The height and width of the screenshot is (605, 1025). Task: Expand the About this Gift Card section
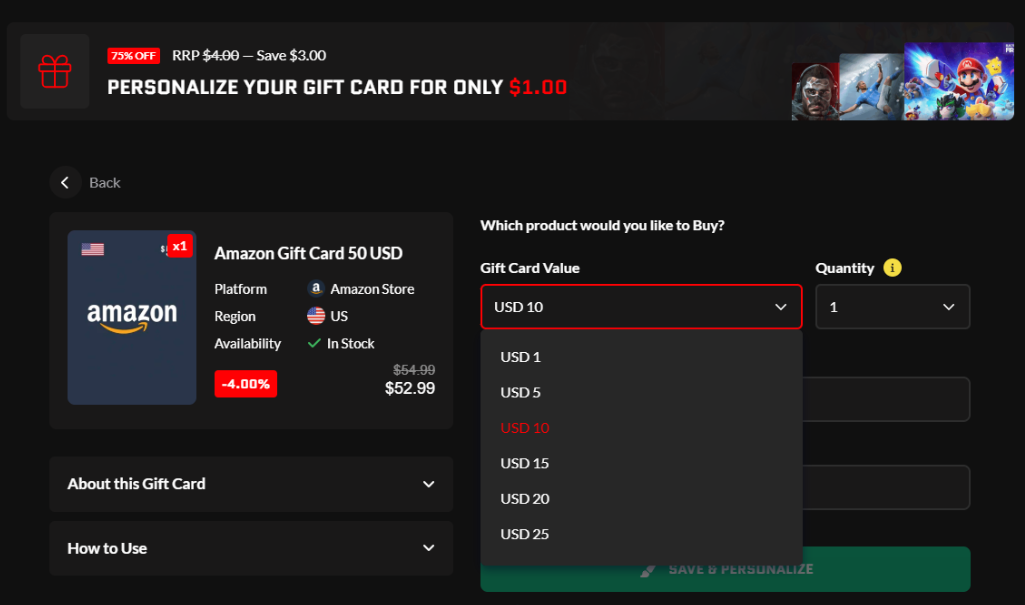(251, 484)
